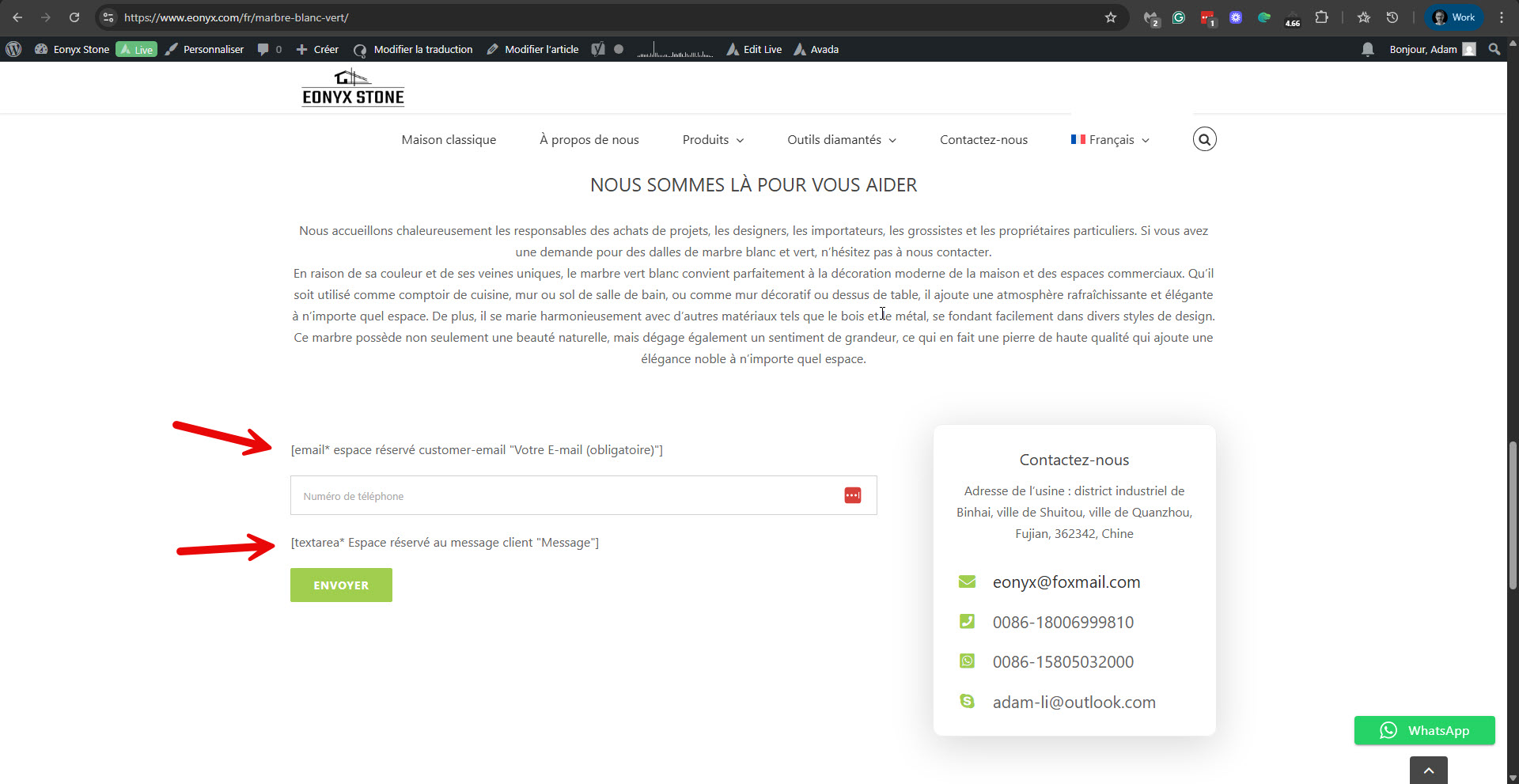Open the Yoast SEO admin bar icon
Screen dimensions: 1519x784
[598, 49]
